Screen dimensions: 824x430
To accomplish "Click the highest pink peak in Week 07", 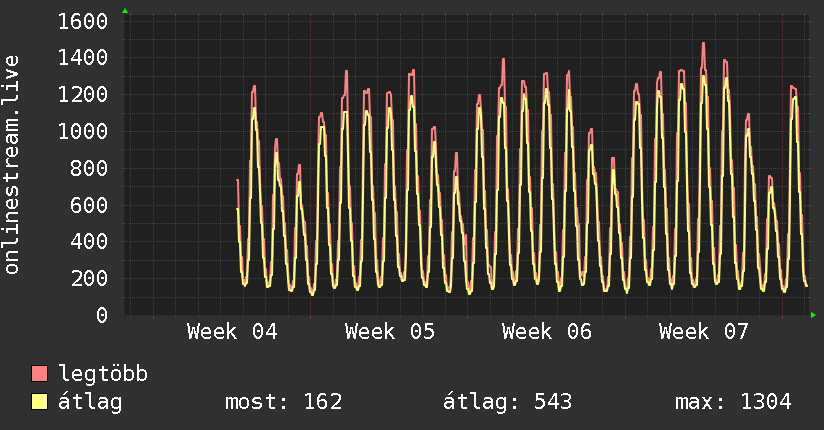I will point(703,44).
